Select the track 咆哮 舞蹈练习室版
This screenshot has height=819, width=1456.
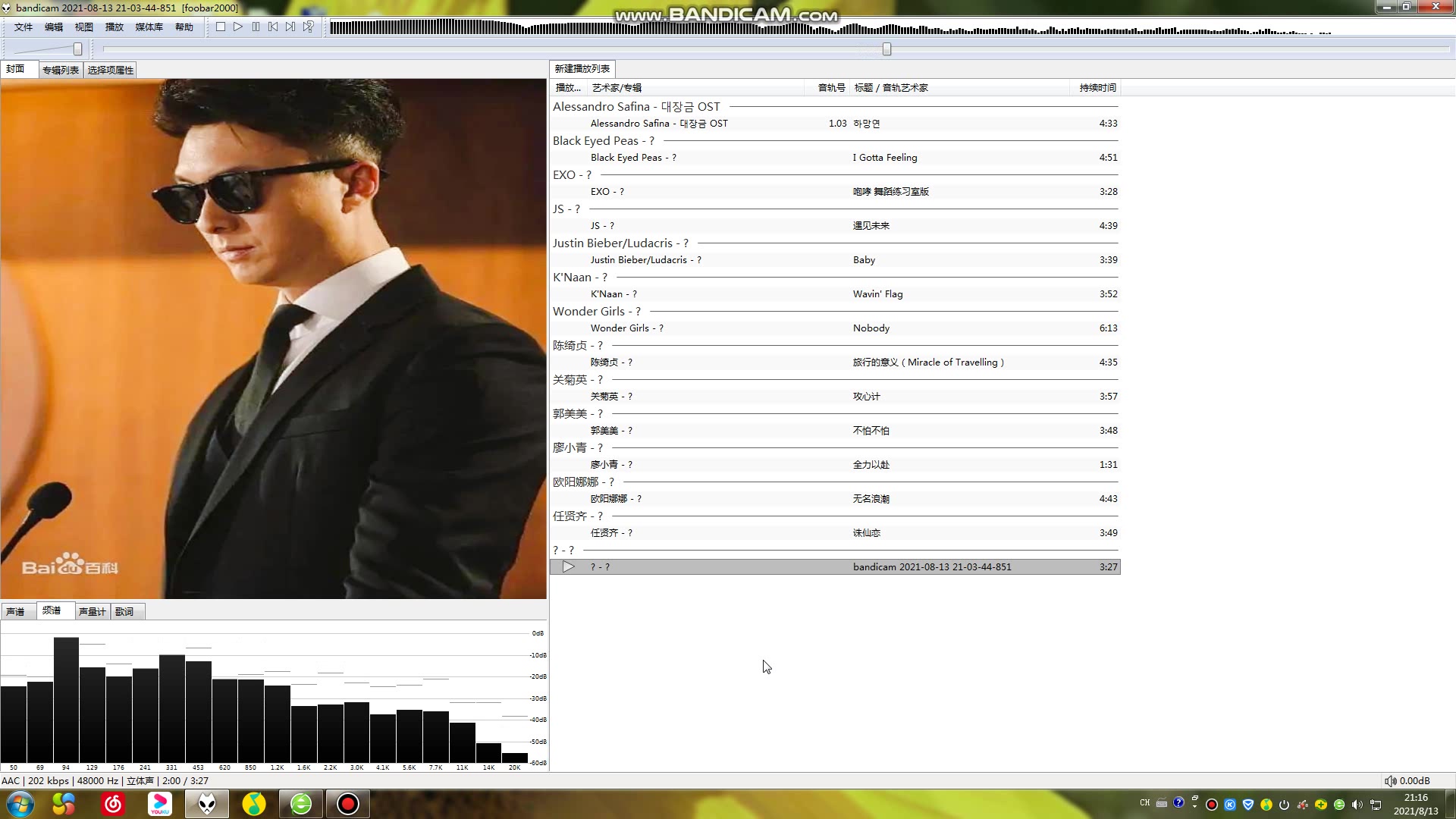(x=835, y=192)
